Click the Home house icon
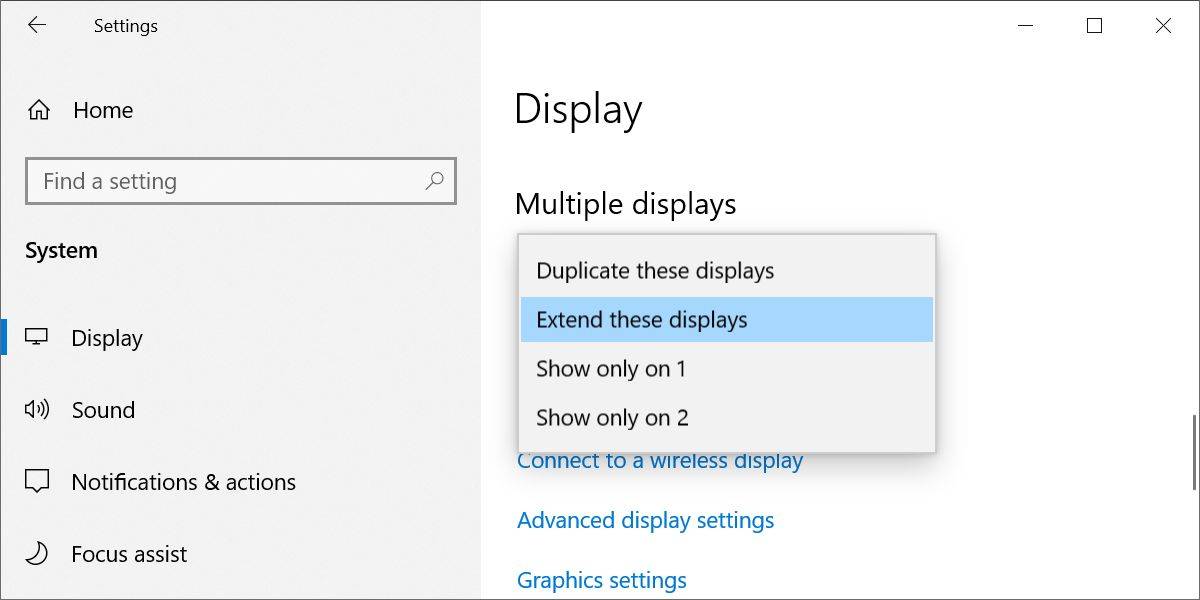The width and height of the screenshot is (1200, 600). (39, 110)
